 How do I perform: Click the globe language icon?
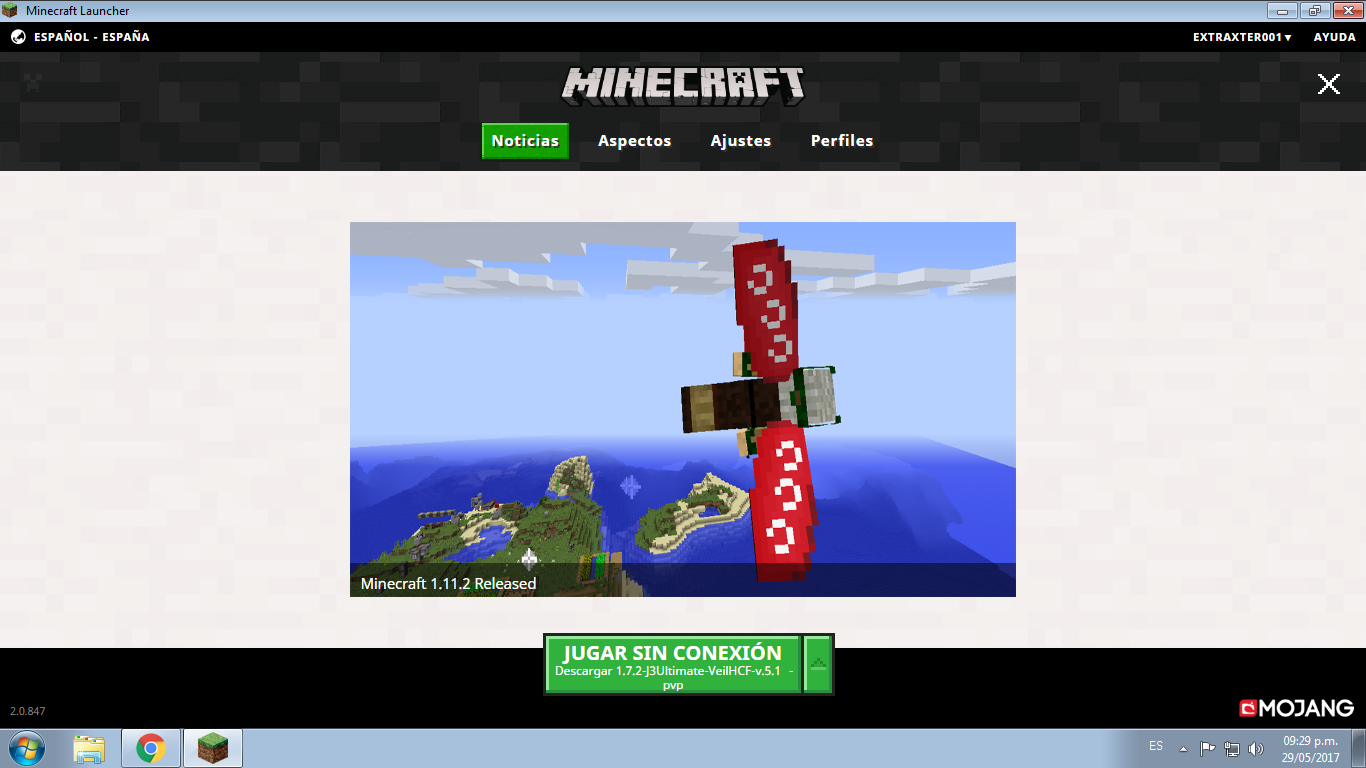tap(18, 37)
